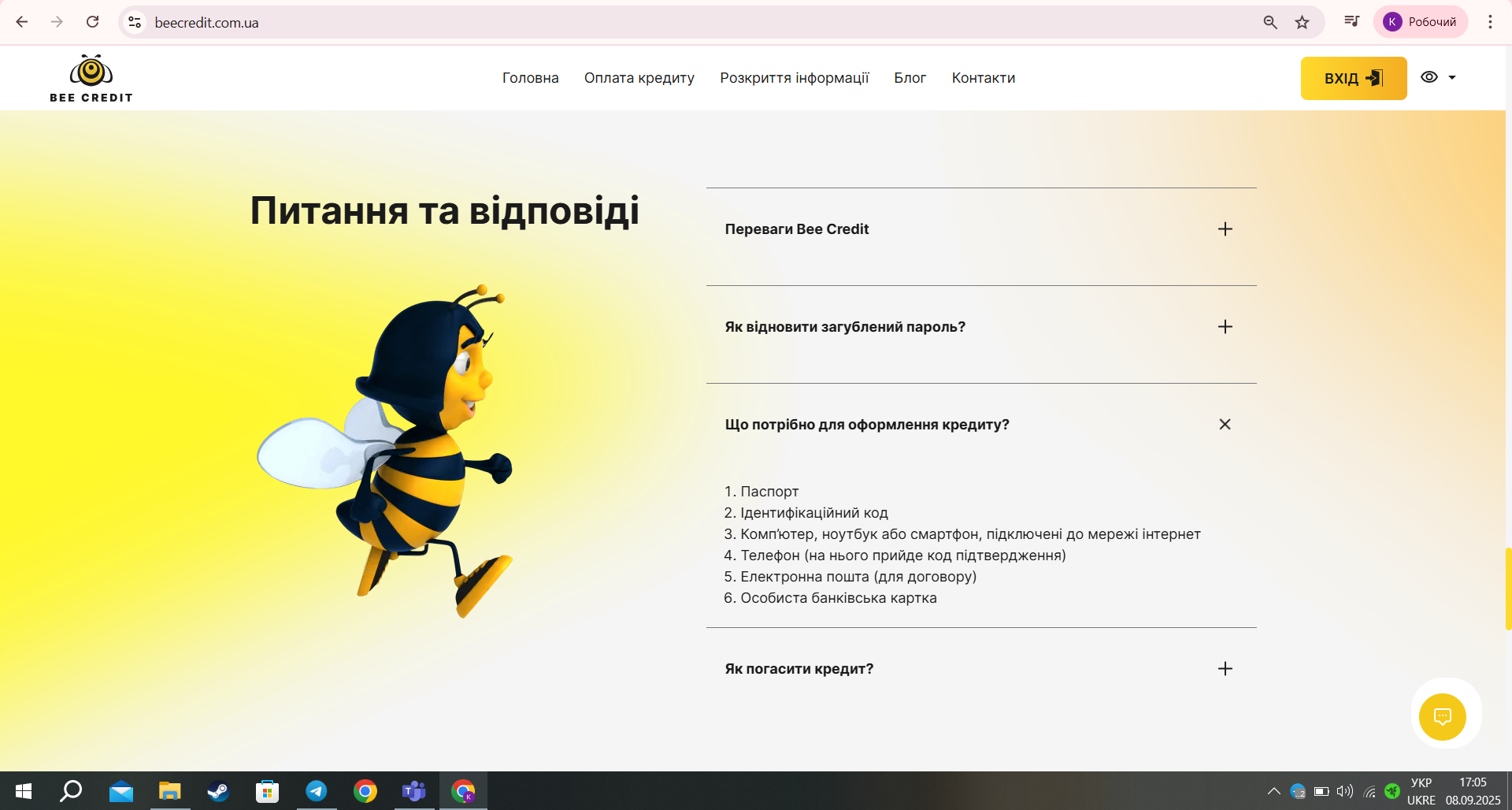Open Microsoft Store from taskbar
1512x810 pixels.
tap(268, 791)
